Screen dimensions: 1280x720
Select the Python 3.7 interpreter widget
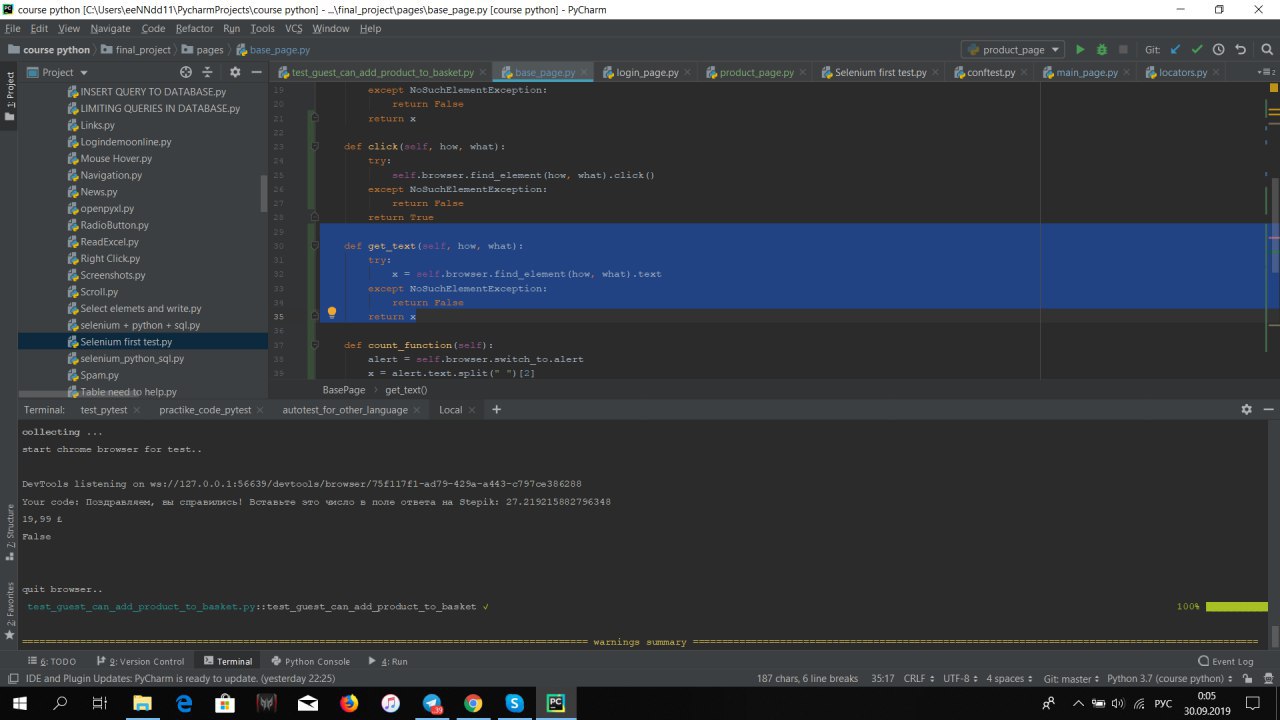(x=1170, y=678)
